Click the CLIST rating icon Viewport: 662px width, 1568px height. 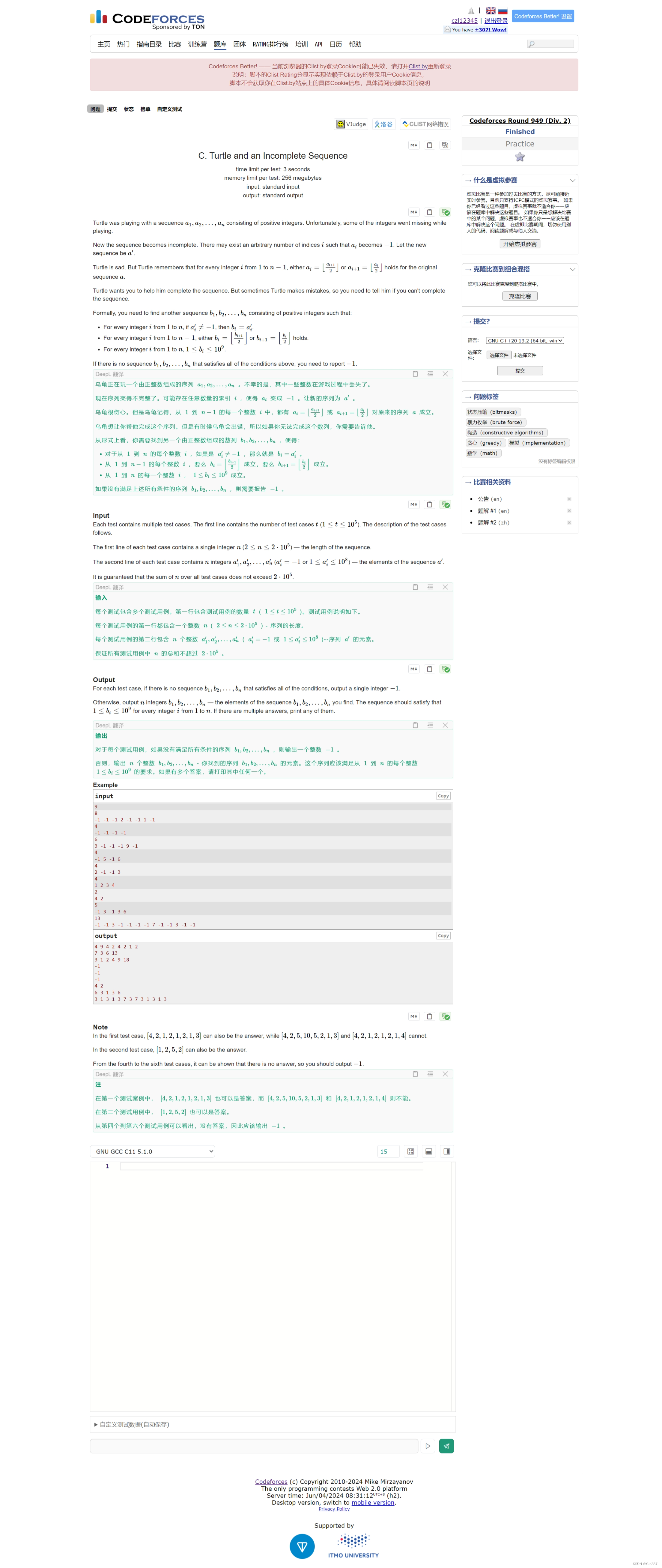(x=406, y=124)
